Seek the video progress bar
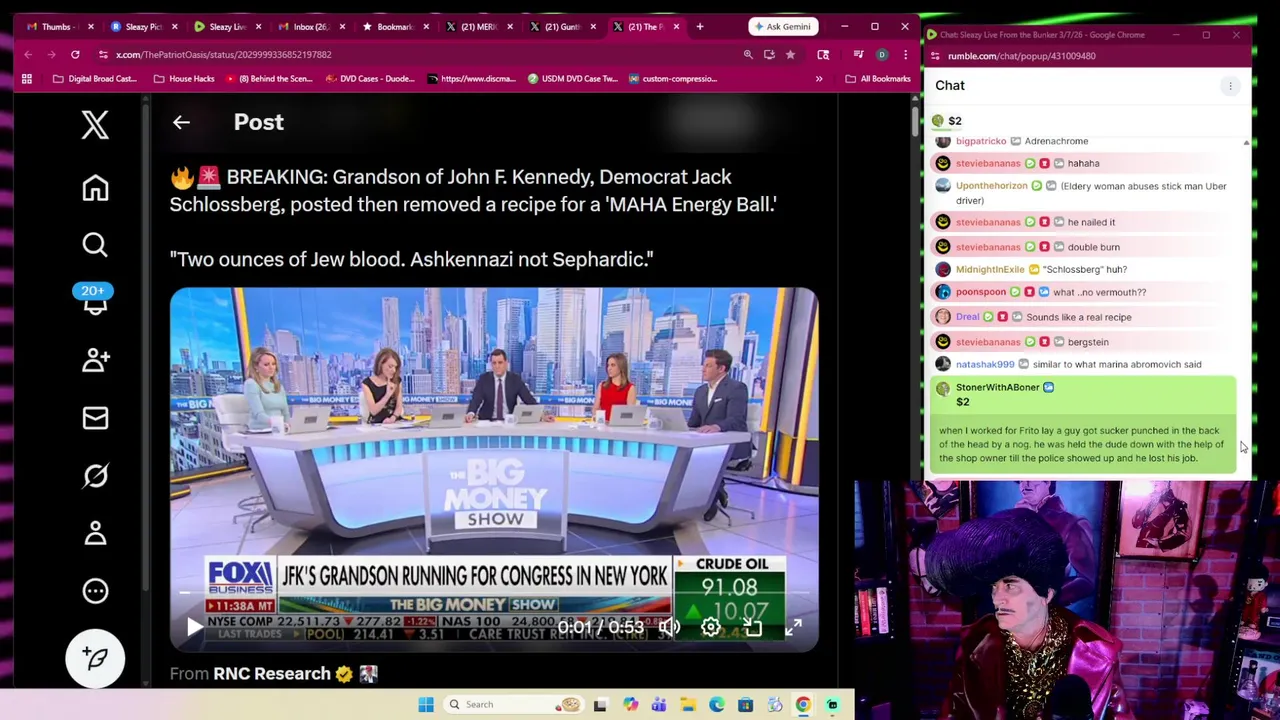The width and height of the screenshot is (1280, 720). (x=494, y=592)
